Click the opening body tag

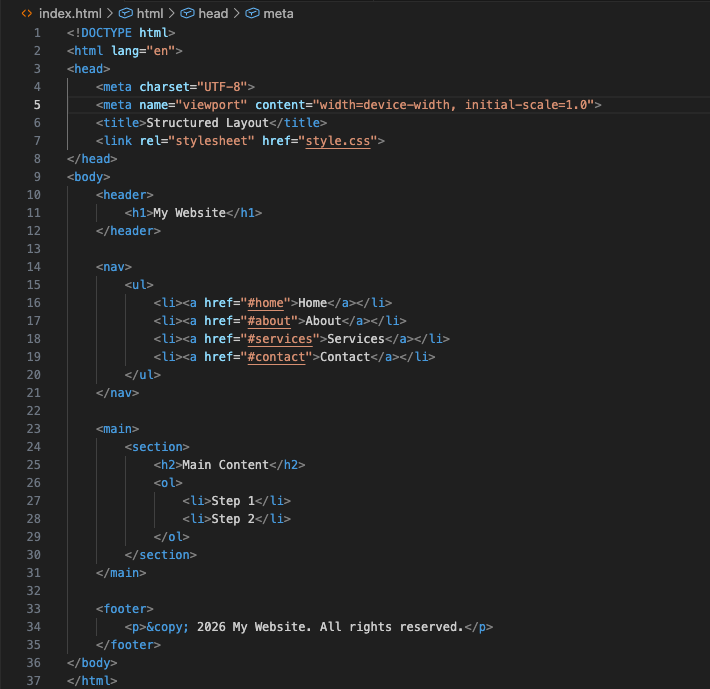[x=89, y=177]
